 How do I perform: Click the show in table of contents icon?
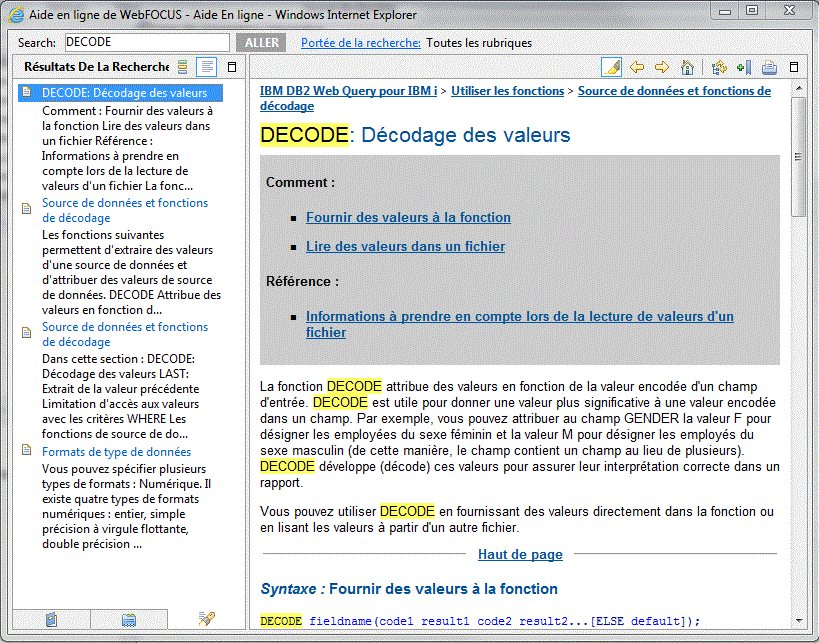coord(719,67)
